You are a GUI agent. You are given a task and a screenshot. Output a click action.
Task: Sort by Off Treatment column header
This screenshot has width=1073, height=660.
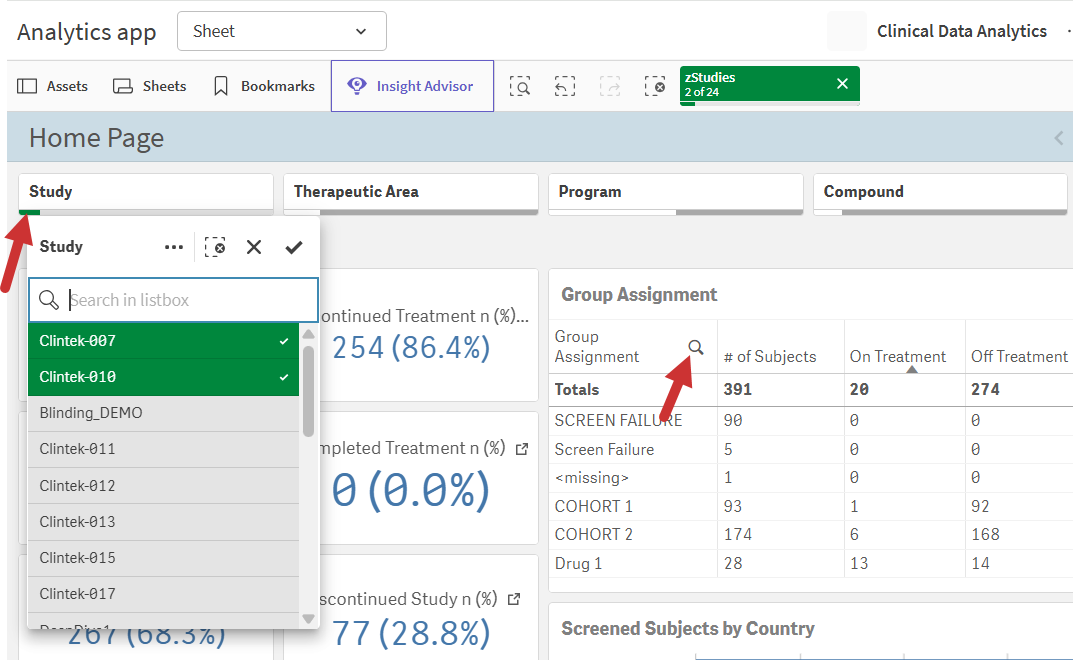pos(1019,357)
